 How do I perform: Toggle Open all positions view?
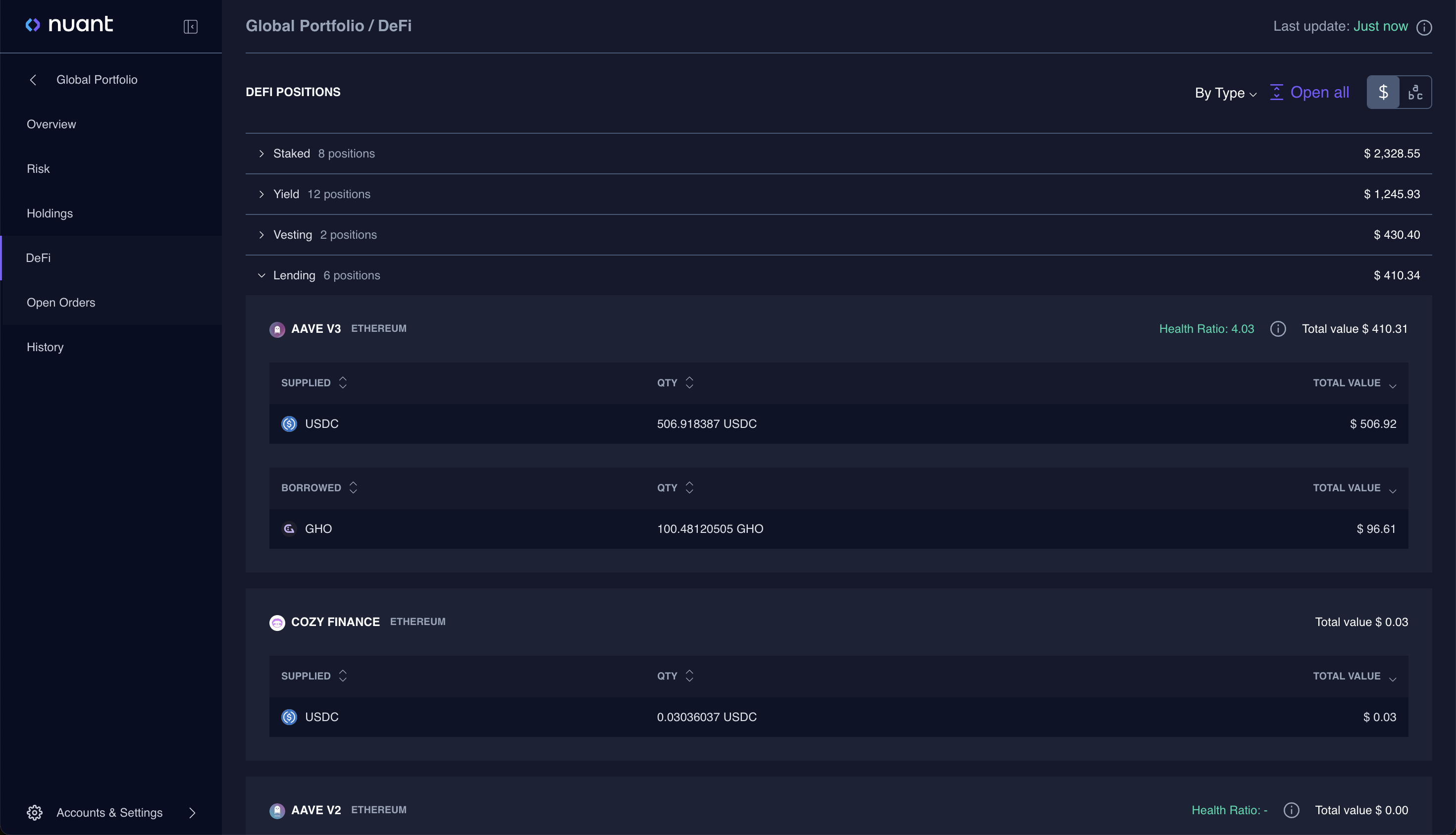(x=1310, y=91)
